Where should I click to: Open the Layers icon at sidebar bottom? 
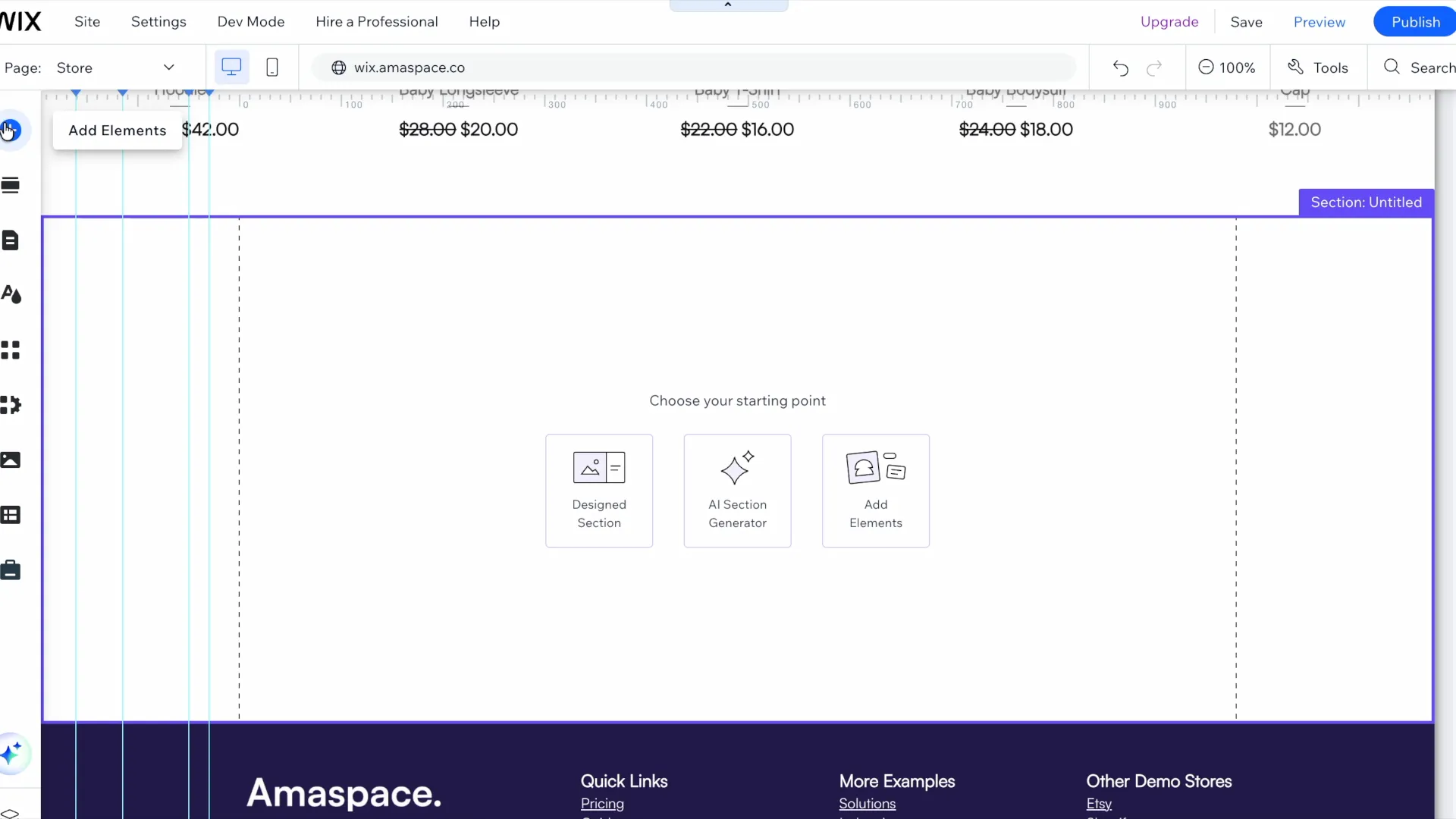point(9,814)
